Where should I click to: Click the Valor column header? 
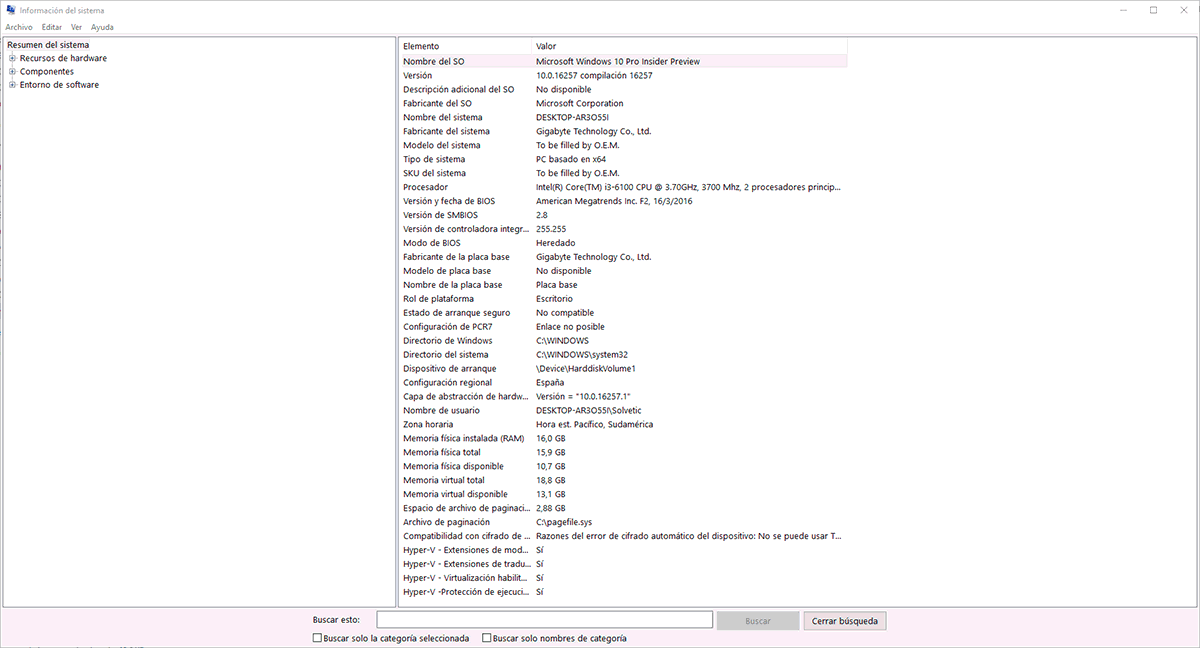tap(690, 46)
